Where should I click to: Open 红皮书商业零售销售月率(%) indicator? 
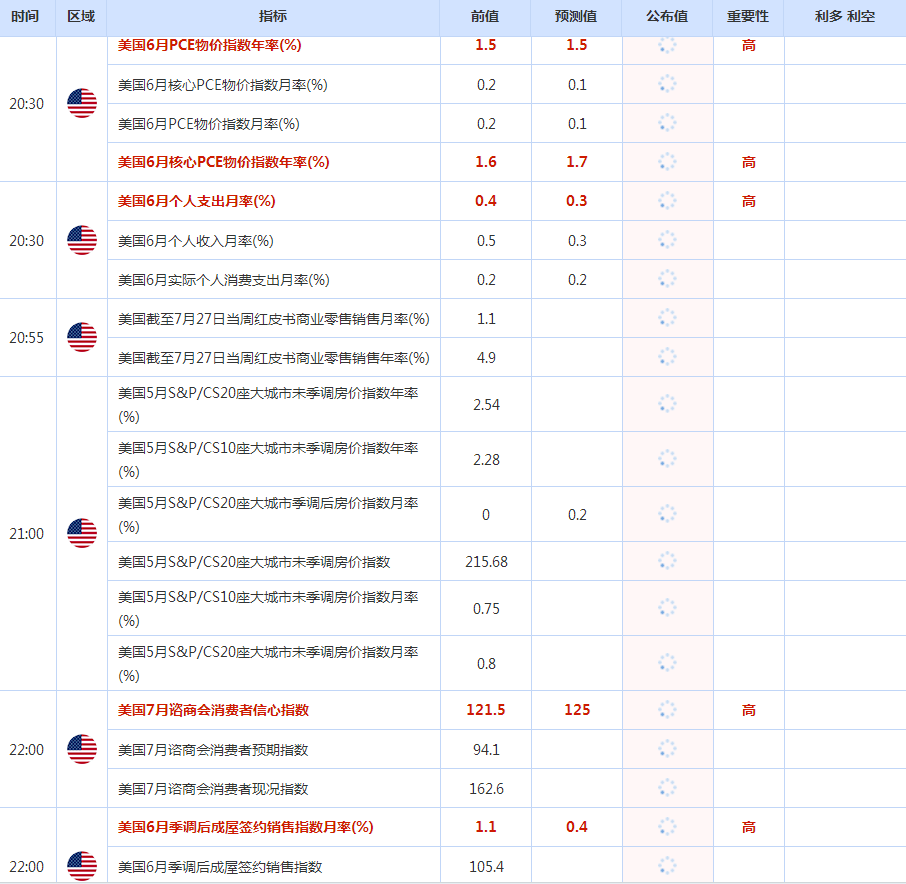[274, 318]
